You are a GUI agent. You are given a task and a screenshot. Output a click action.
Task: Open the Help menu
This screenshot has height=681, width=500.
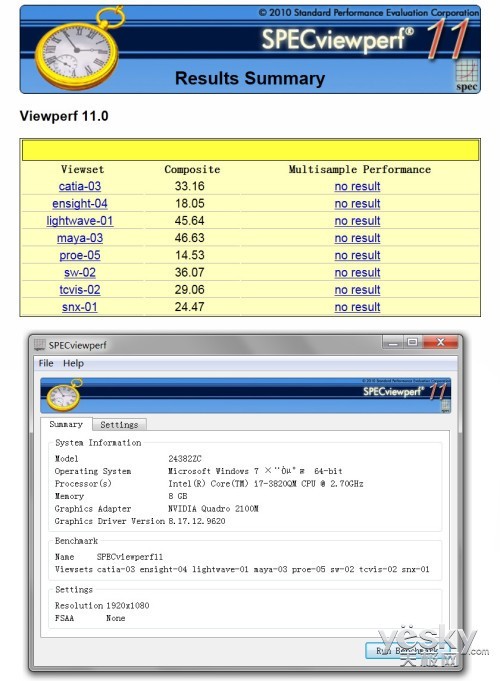[73, 363]
